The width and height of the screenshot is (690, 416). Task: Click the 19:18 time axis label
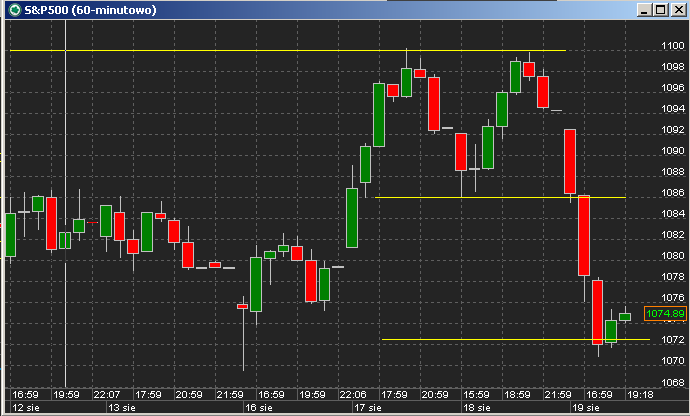pyautogui.click(x=640, y=395)
